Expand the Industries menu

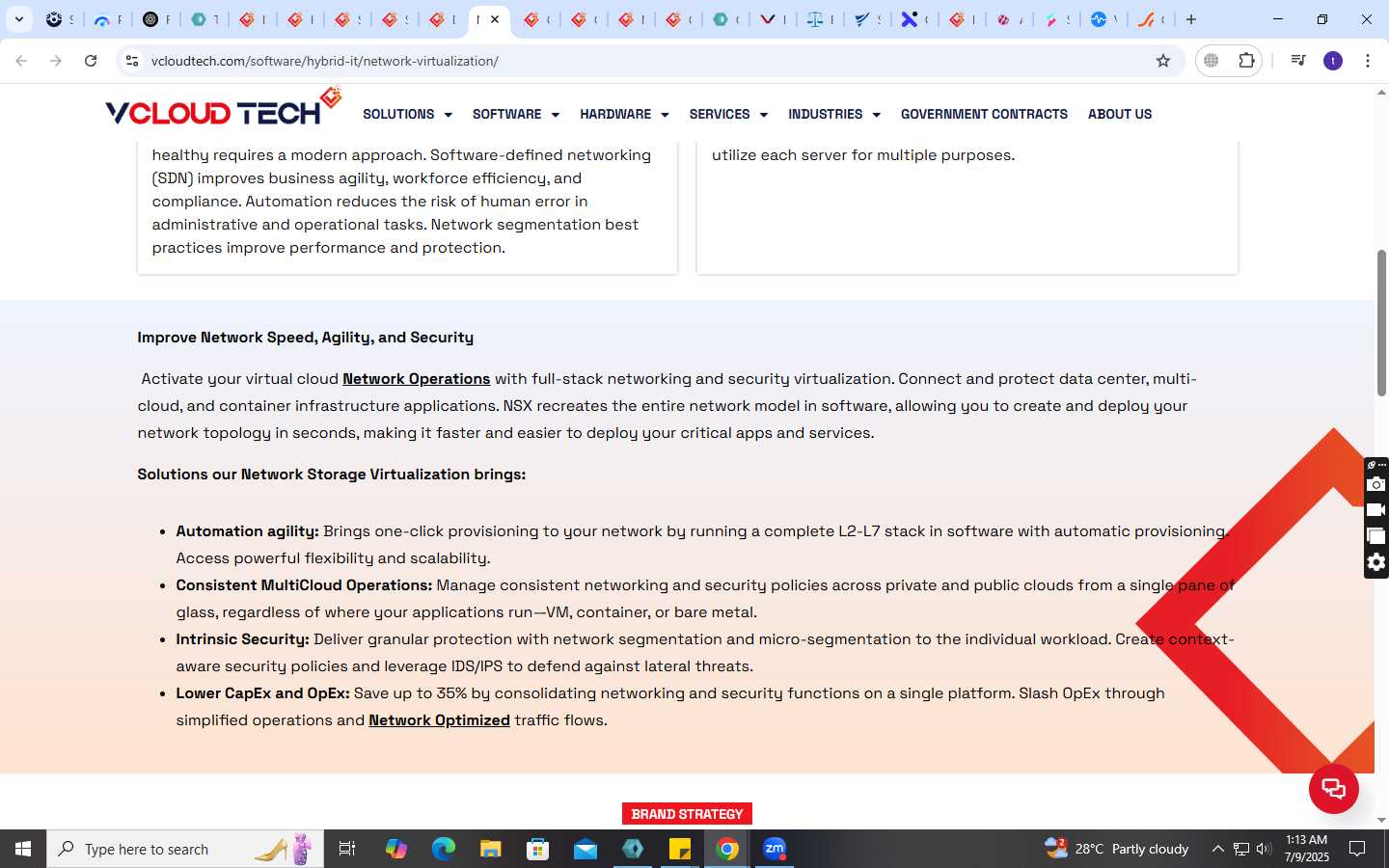click(834, 114)
